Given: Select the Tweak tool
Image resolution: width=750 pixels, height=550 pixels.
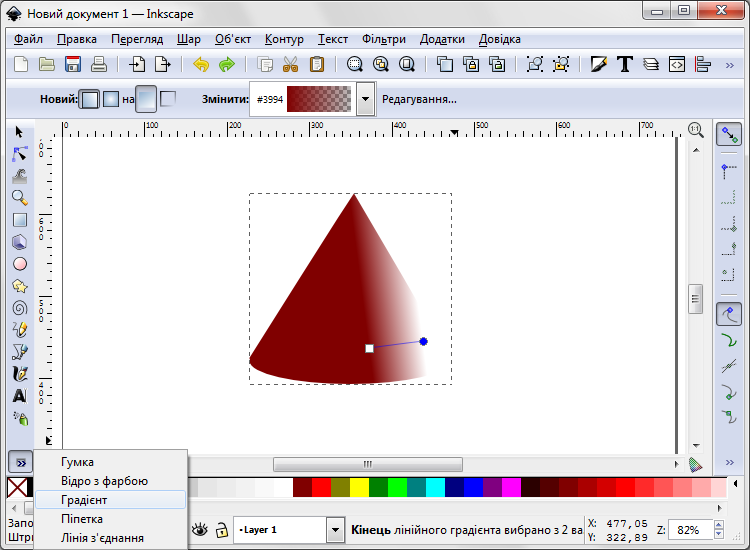Looking at the screenshot, I should pos(20,176).
